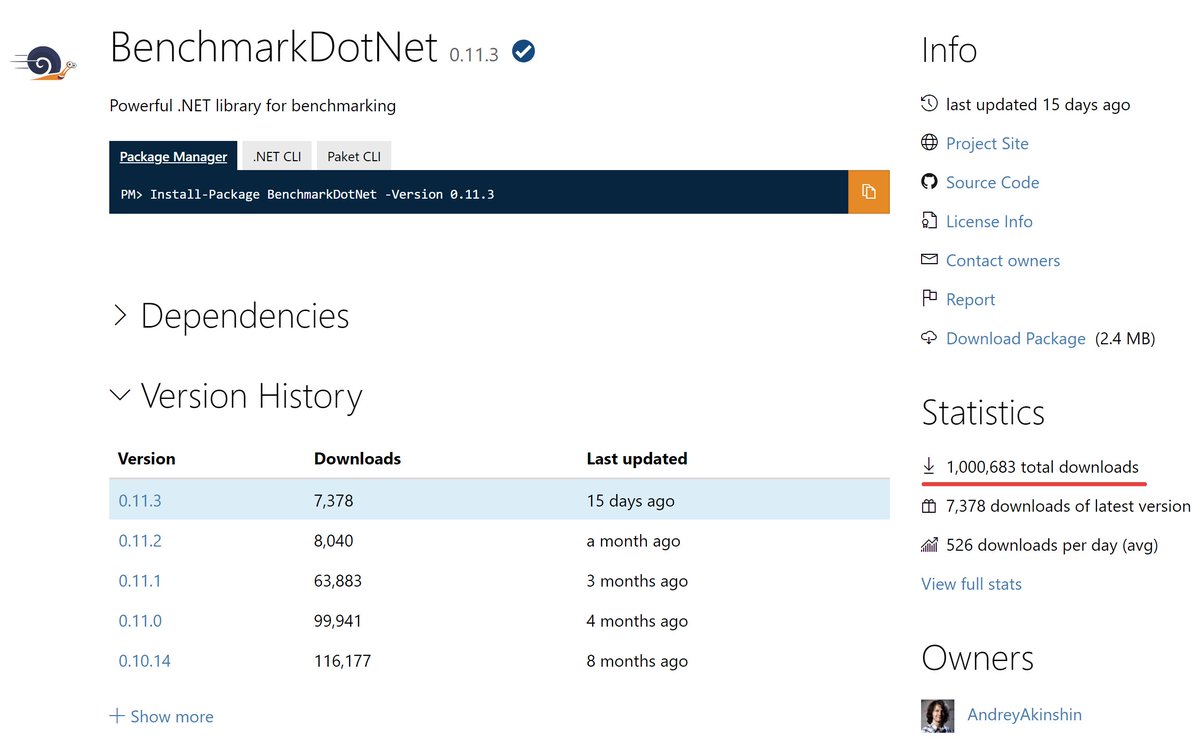
Task: Click the cloud download icon
Action: click(x=929, y=338)
